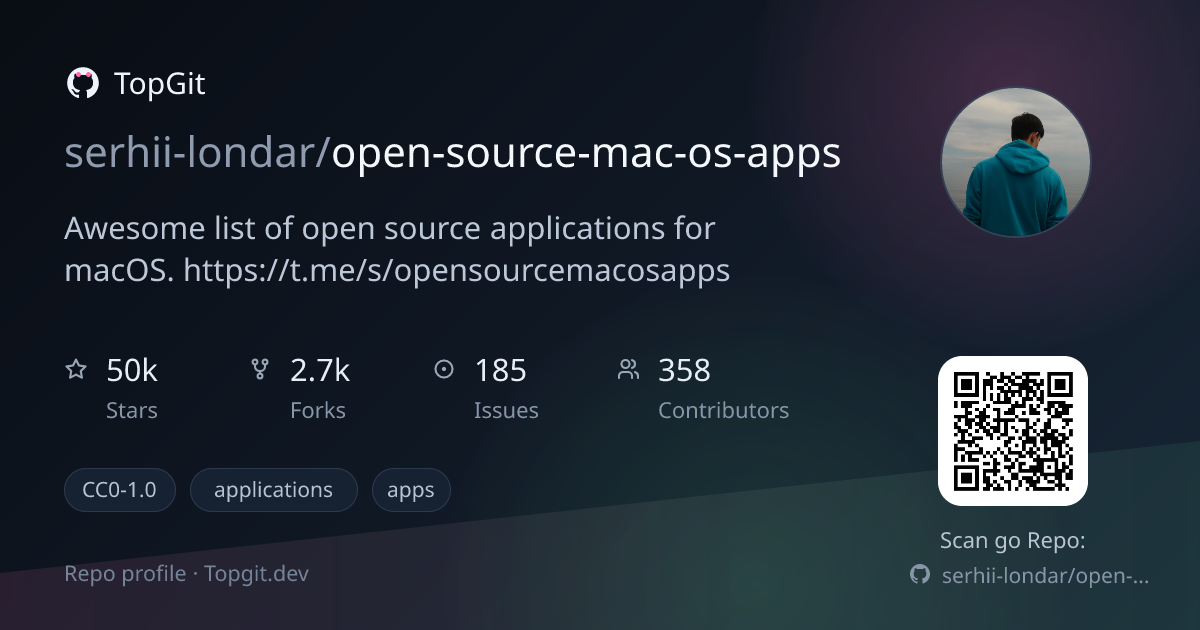
Task: Click the TopGit logo icon
Action: (82, 83)
